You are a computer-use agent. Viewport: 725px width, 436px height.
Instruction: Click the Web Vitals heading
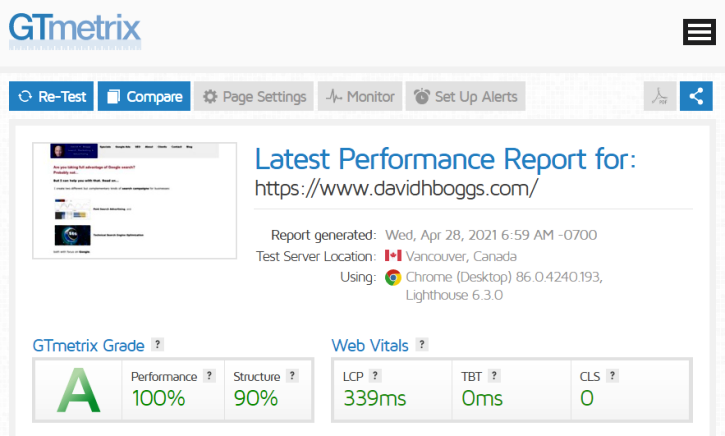point(370,346)
